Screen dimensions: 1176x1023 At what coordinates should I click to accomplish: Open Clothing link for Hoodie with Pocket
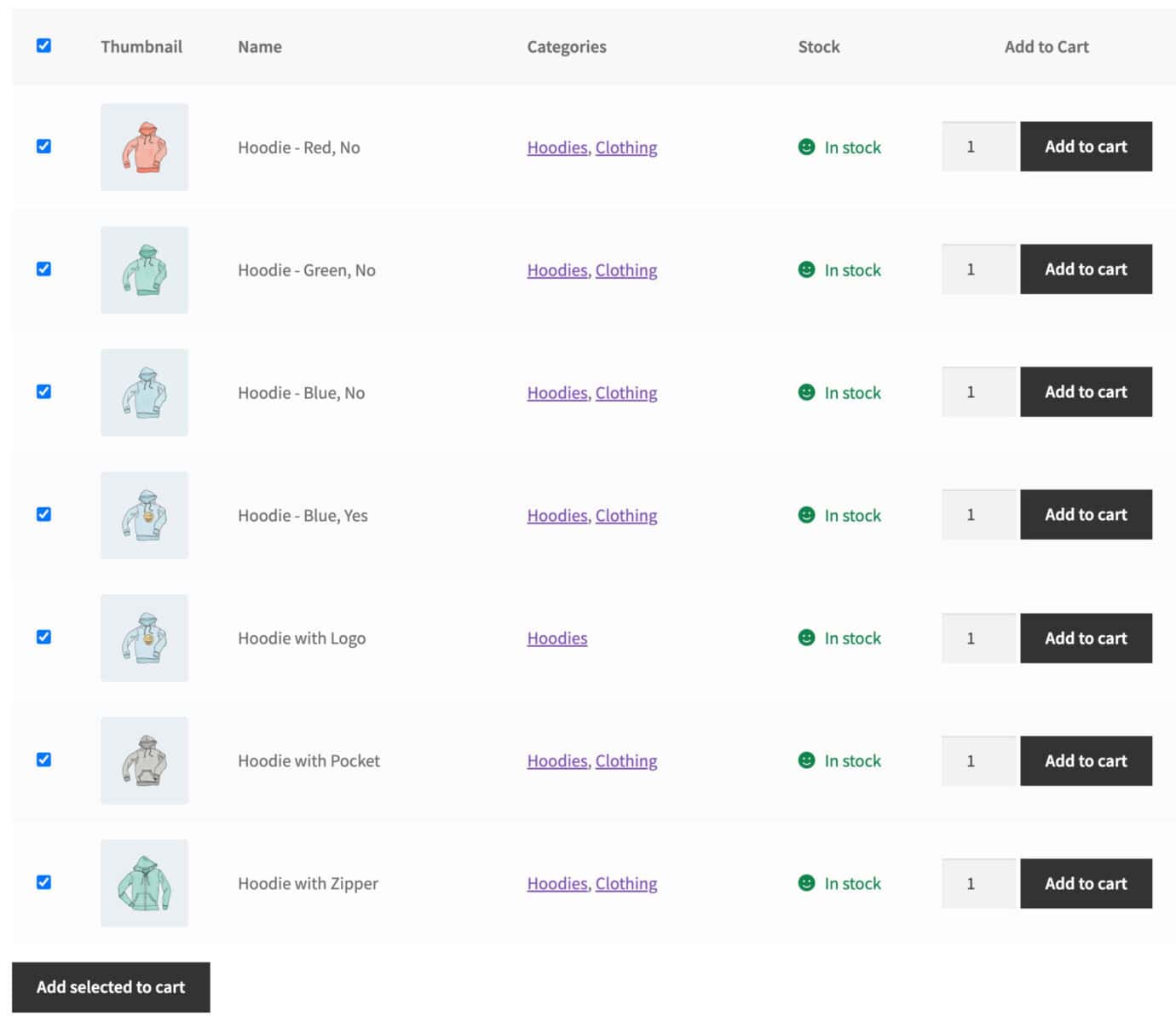pyautogui.click(x=626, y=761)
